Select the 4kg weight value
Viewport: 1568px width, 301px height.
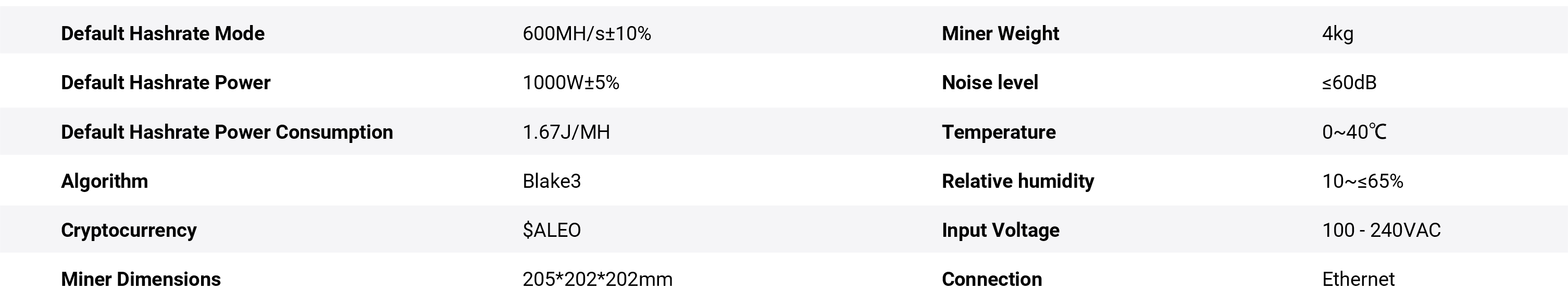(1337, 33)
